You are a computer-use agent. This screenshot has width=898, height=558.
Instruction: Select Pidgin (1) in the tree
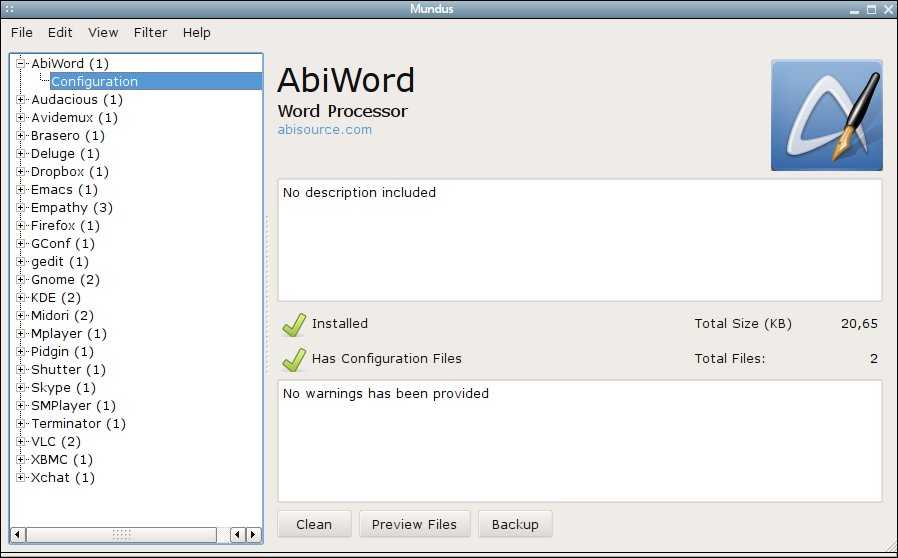point(62,352)
